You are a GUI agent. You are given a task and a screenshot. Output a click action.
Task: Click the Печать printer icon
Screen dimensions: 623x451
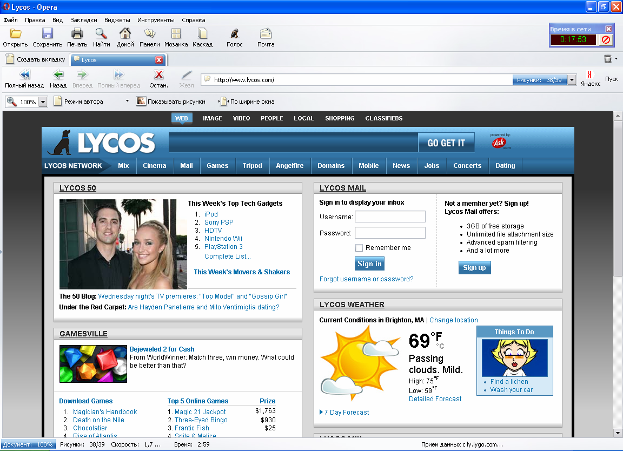tap(77, 33)
